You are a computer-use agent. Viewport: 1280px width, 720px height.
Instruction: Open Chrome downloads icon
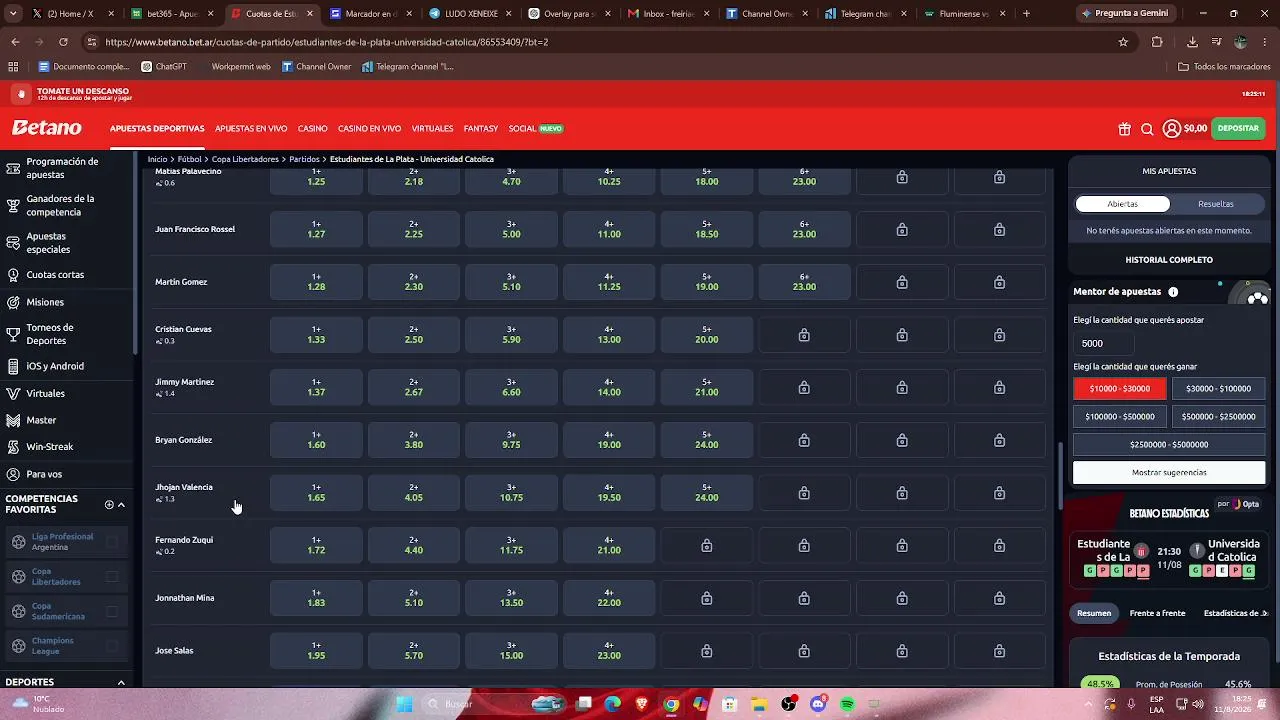(x=1192, y=42)
